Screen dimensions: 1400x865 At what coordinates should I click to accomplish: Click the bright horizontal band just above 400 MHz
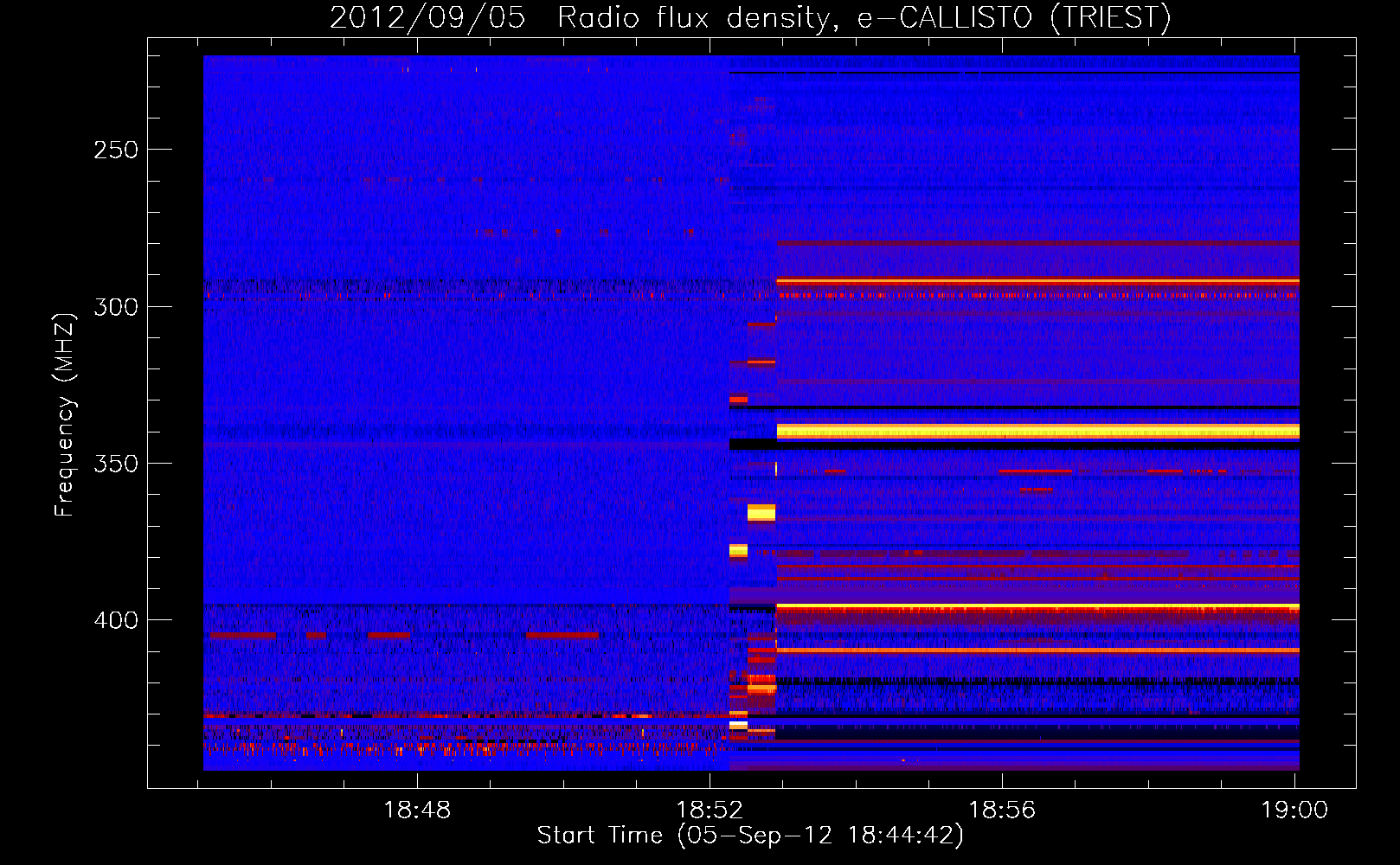click(1037, 607)
